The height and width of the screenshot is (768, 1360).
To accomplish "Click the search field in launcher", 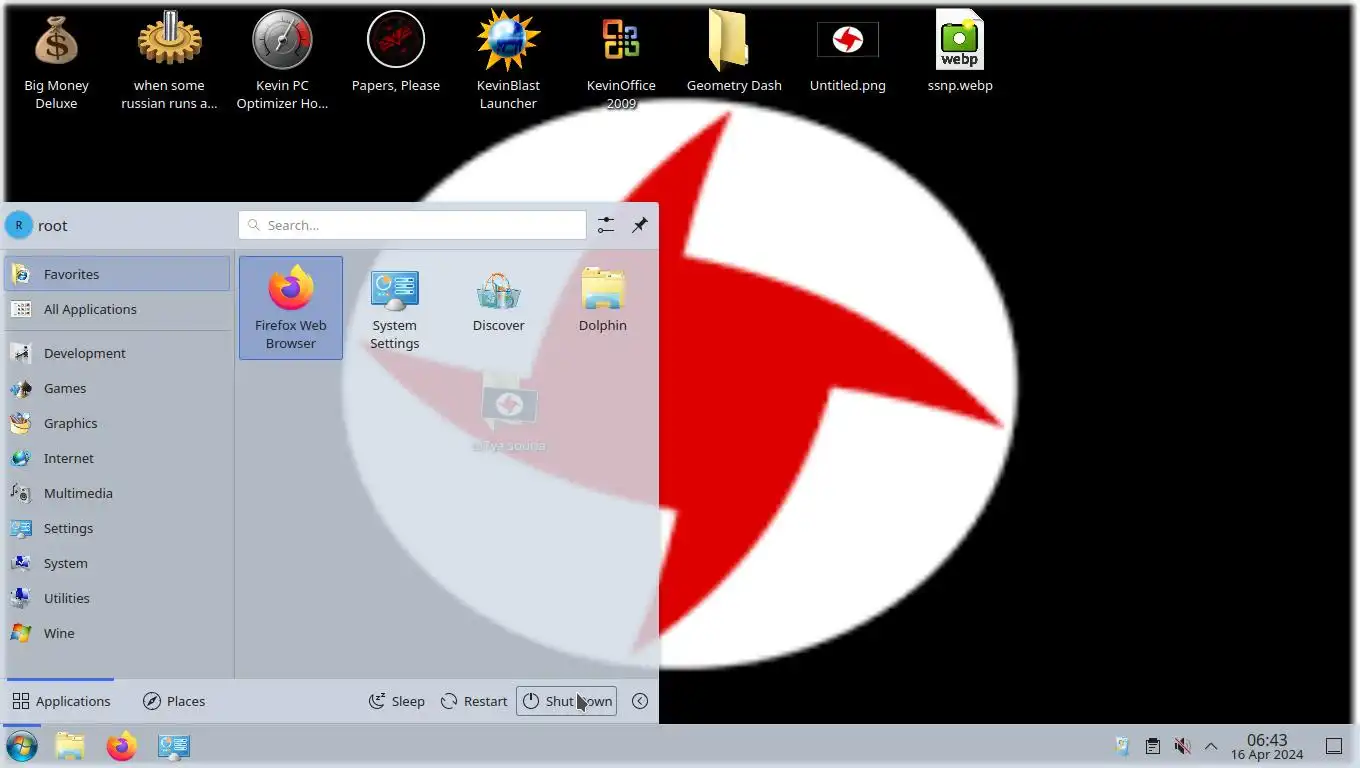I will [x=412, y=225].
